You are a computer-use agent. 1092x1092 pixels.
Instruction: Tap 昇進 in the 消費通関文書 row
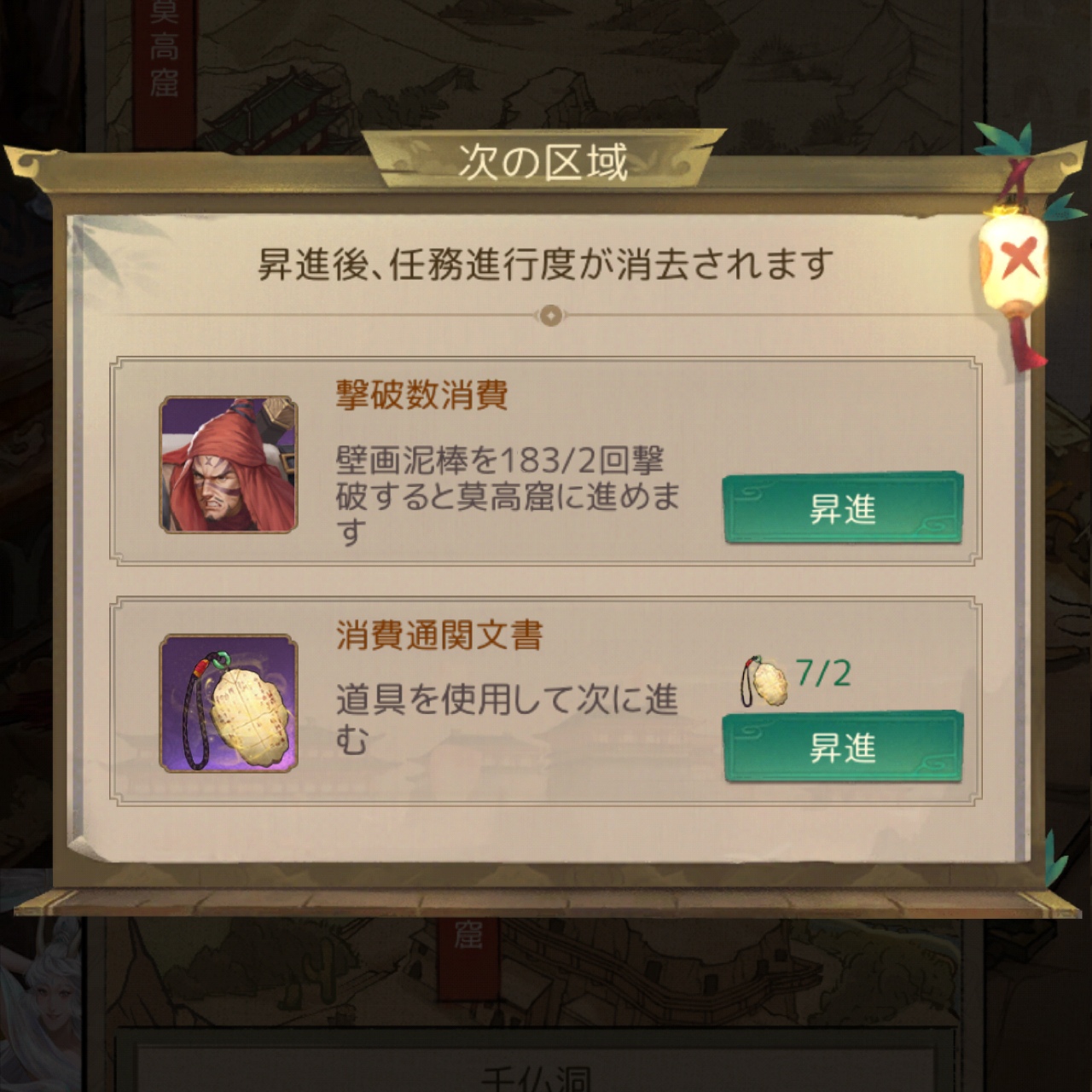843,747
